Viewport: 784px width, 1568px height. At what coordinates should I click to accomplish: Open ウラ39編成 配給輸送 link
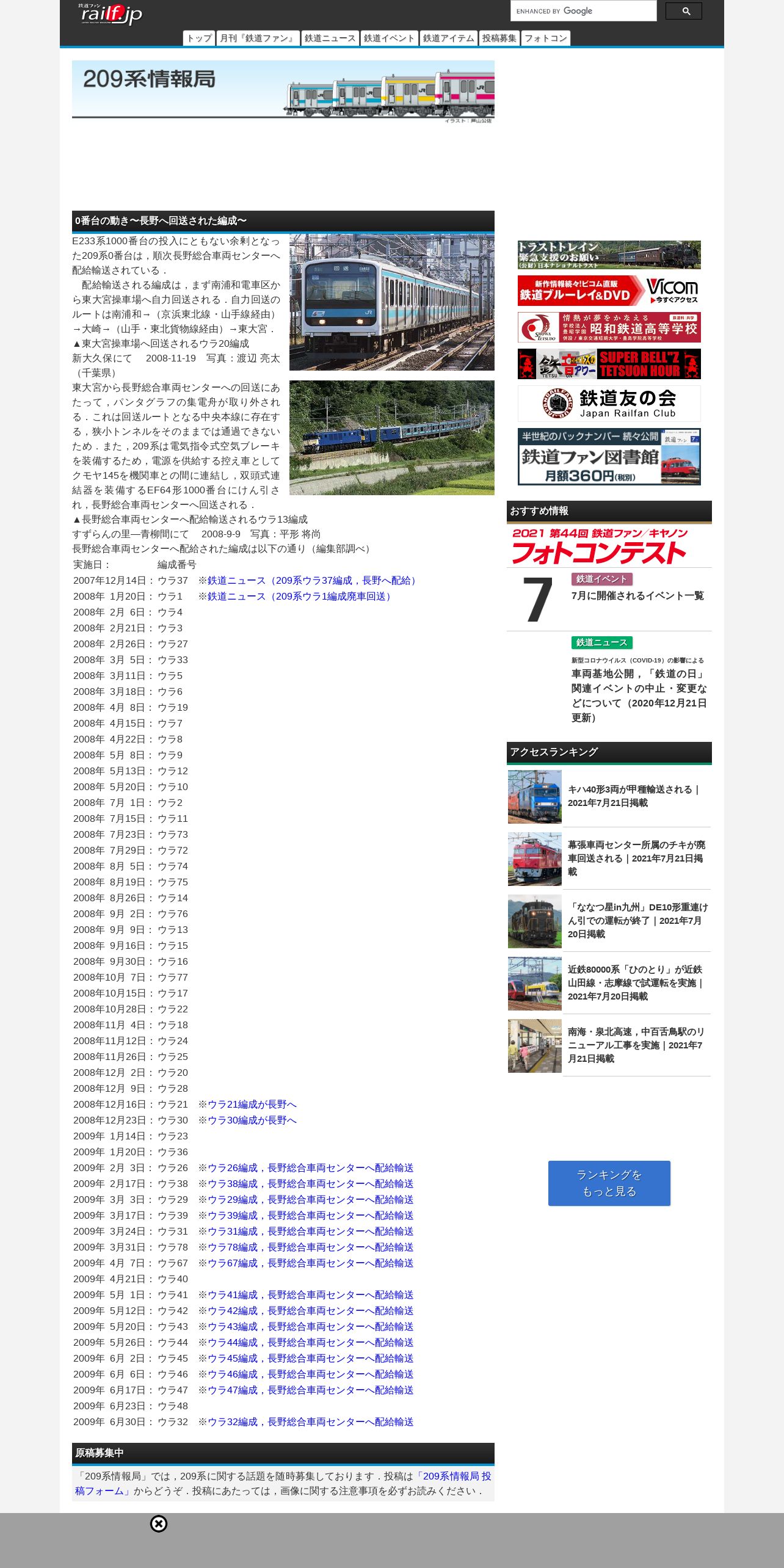pyautogui.click(x=311, y=1216)
